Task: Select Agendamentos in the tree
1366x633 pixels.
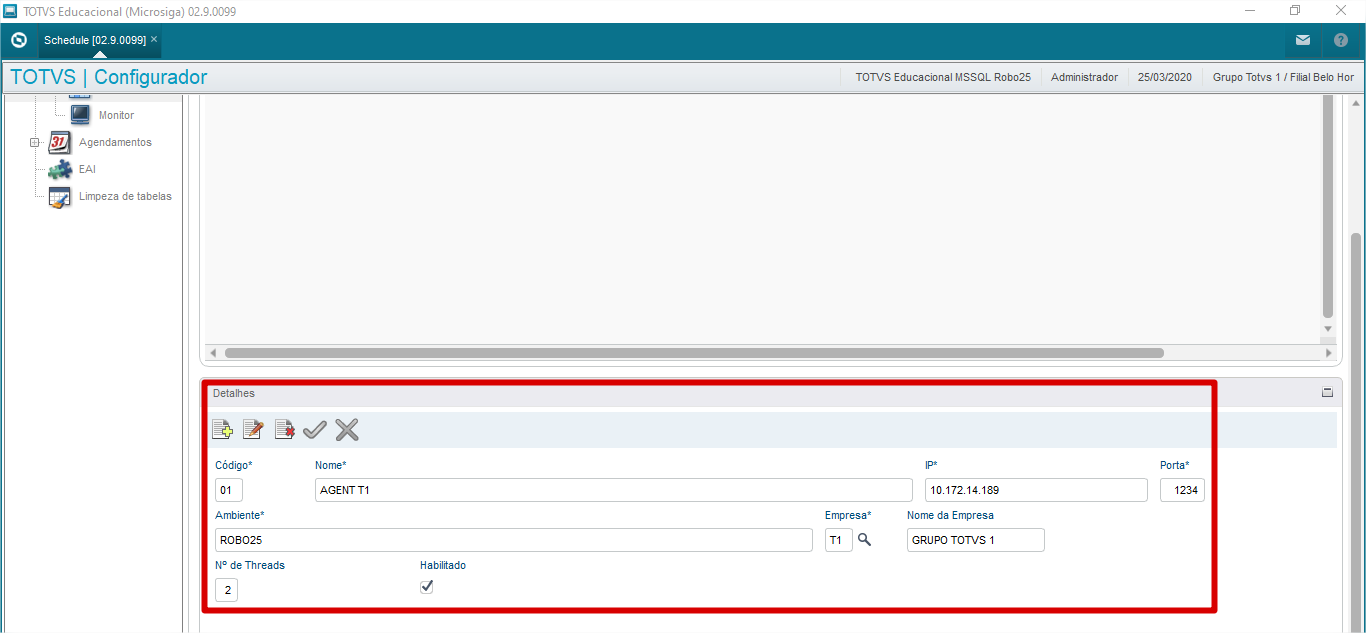Action: tap(115, 142)
